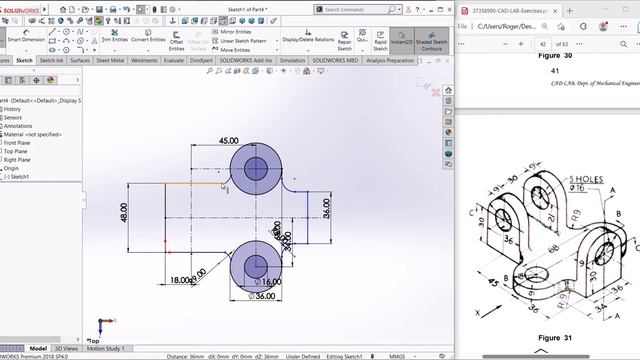Open the Smart Dimension dropdown arrow
Image resolution: width=640 pixels, height=360 pixels.
(x=26, y=50)
